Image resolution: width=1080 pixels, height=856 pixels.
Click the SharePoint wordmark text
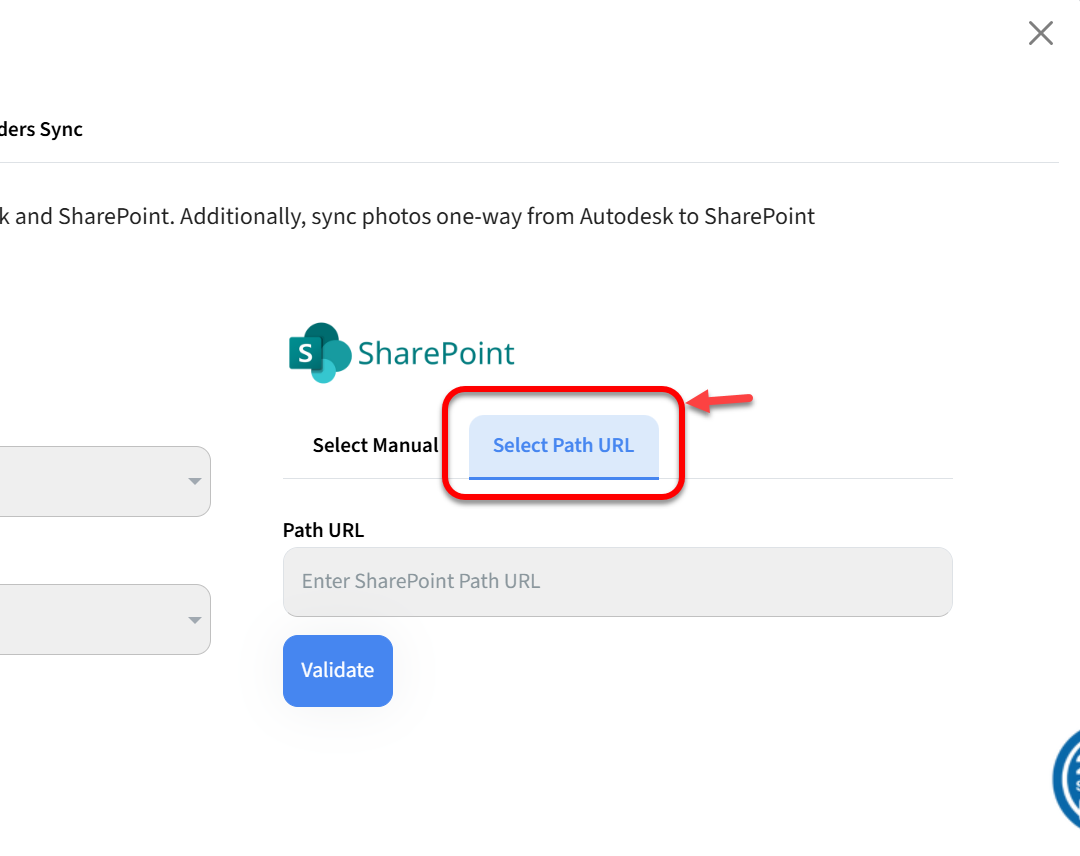click(436, 354)
